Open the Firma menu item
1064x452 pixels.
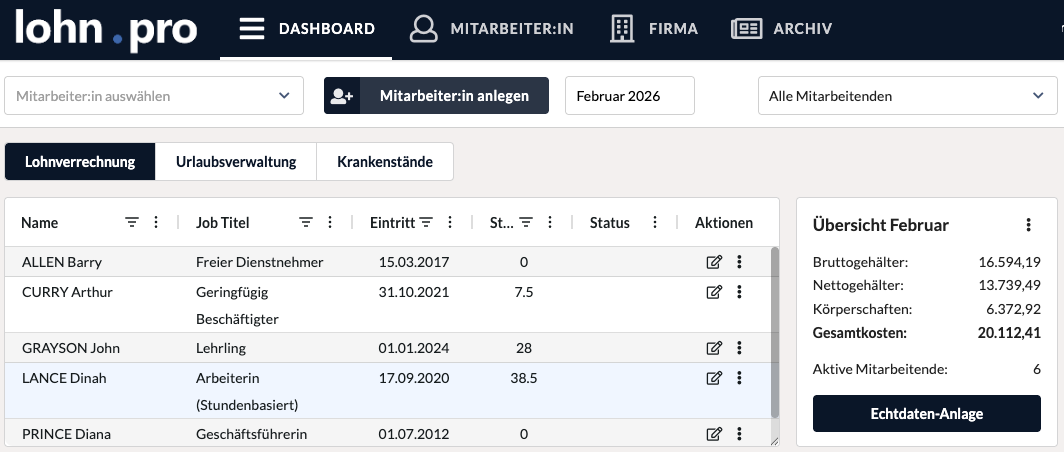click(654, 28)
